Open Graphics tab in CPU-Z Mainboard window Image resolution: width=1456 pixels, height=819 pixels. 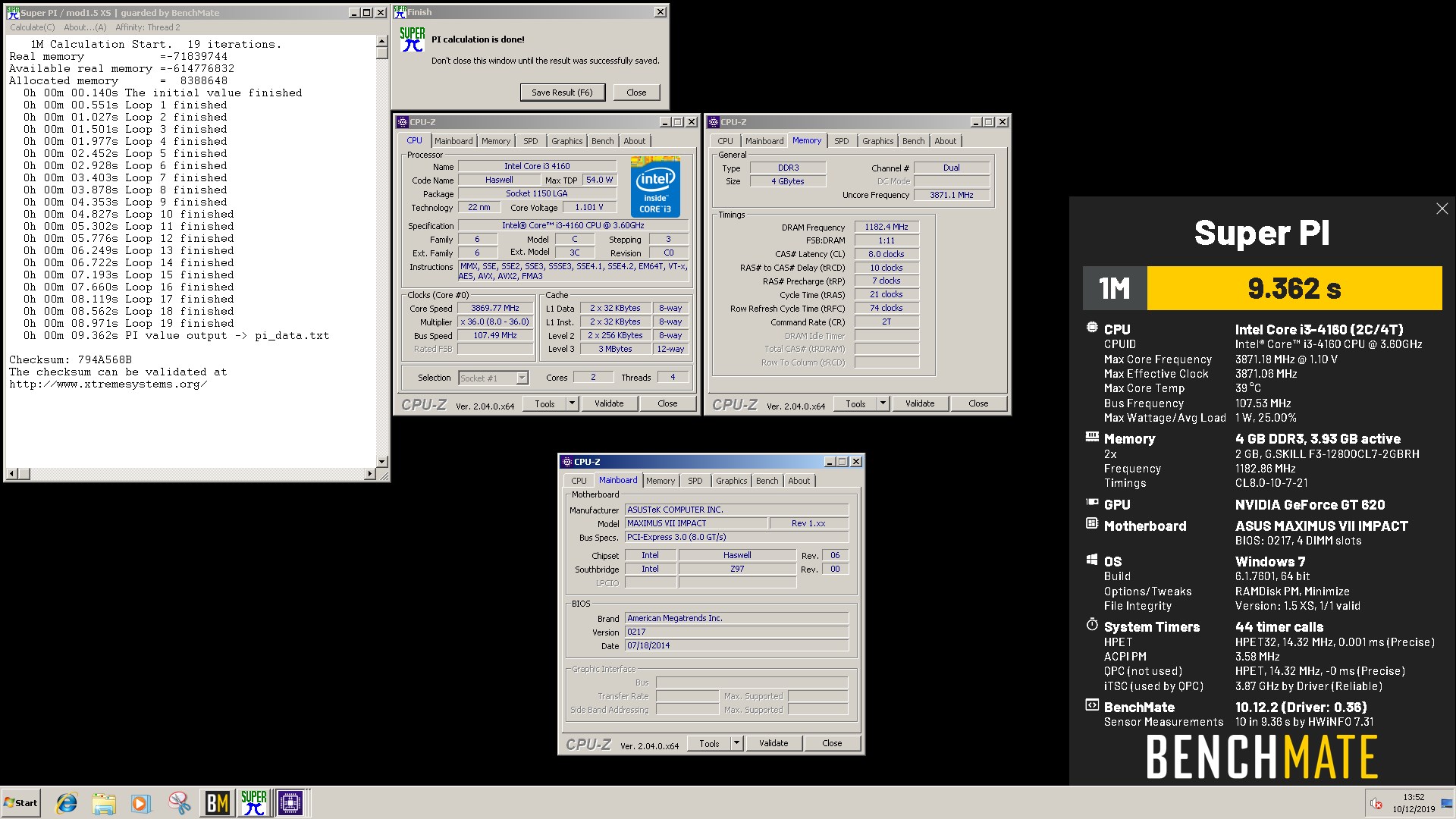click(731, 481)
